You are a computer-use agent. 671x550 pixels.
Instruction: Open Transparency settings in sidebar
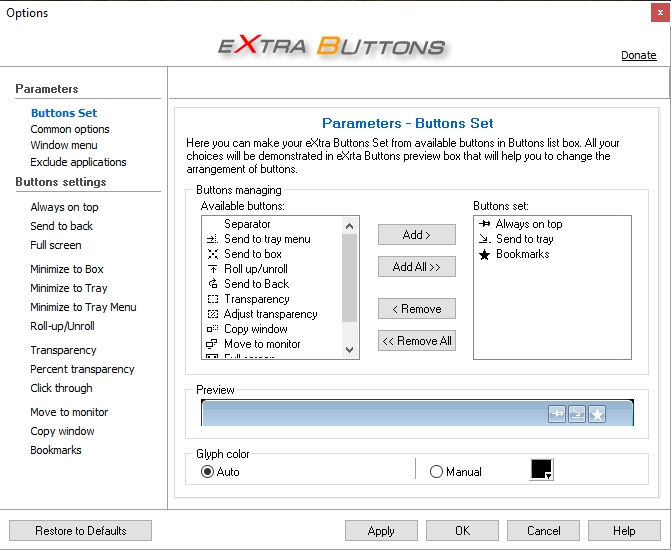tap(63, 350)
